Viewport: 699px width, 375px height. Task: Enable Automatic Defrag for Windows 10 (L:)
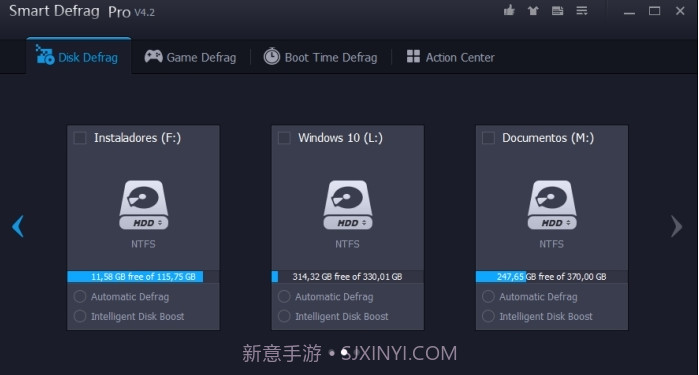point(284,297)
